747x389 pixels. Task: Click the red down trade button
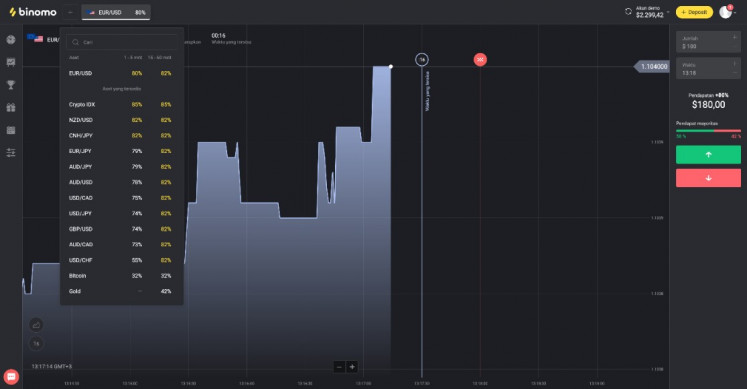coord(708,178)
